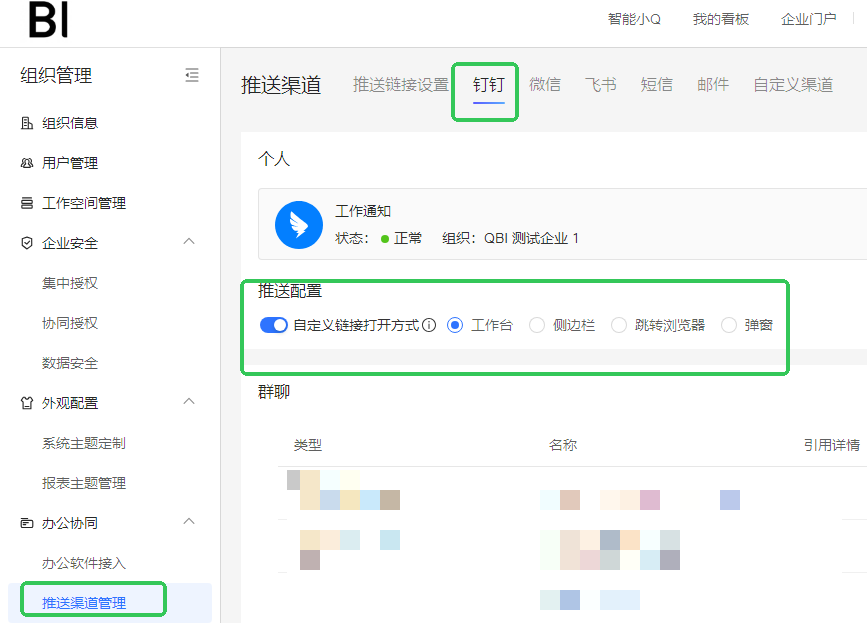This screenshot has width=867, height=623.
Task: Click the DingTalk 工作通知 logo
Action: tap(298, 225)
